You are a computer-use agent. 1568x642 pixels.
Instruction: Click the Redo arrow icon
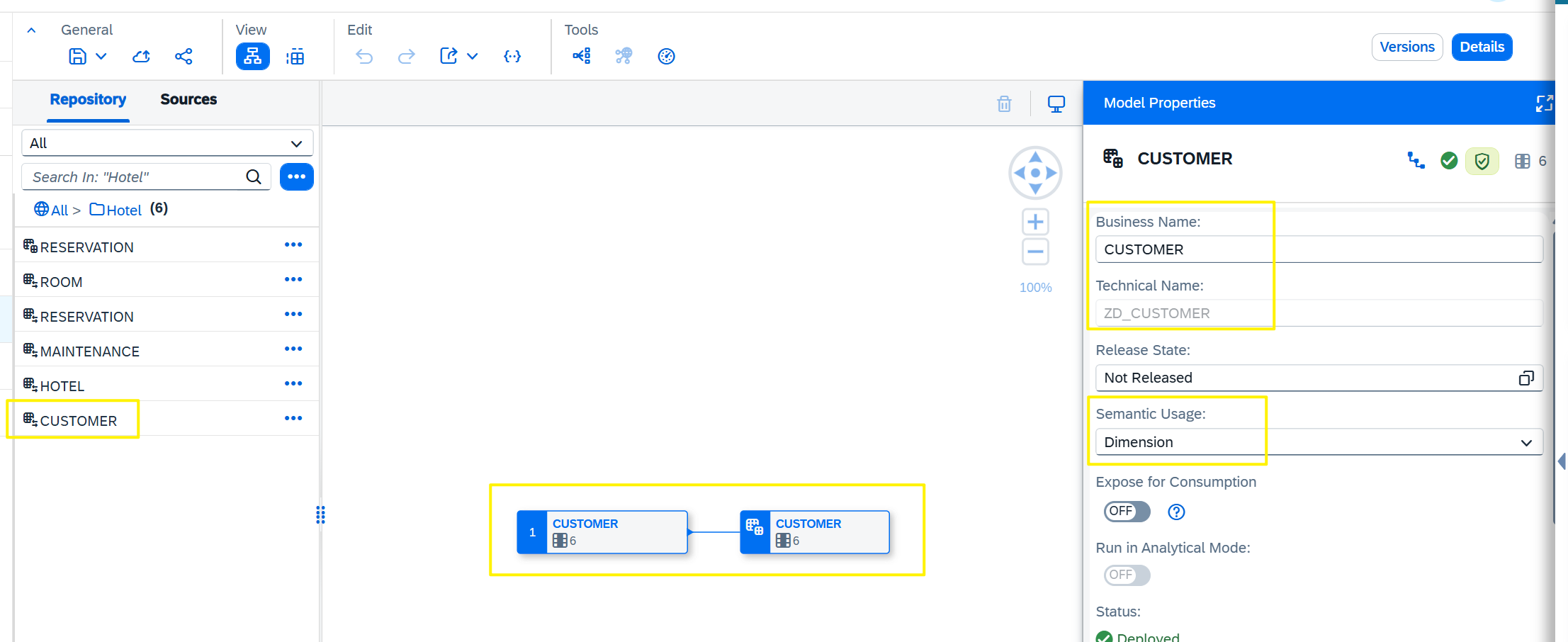tap(406, 56)
